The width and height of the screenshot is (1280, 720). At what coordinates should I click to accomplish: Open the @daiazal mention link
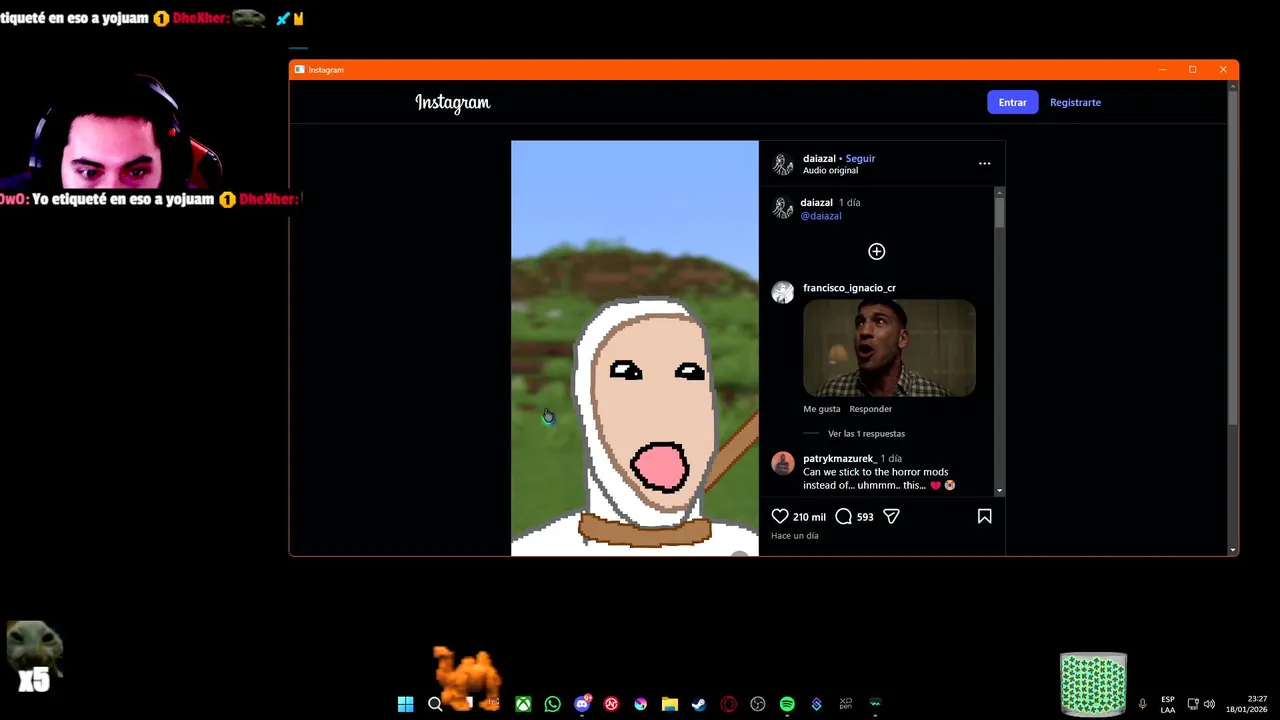(x=821, y=216)
